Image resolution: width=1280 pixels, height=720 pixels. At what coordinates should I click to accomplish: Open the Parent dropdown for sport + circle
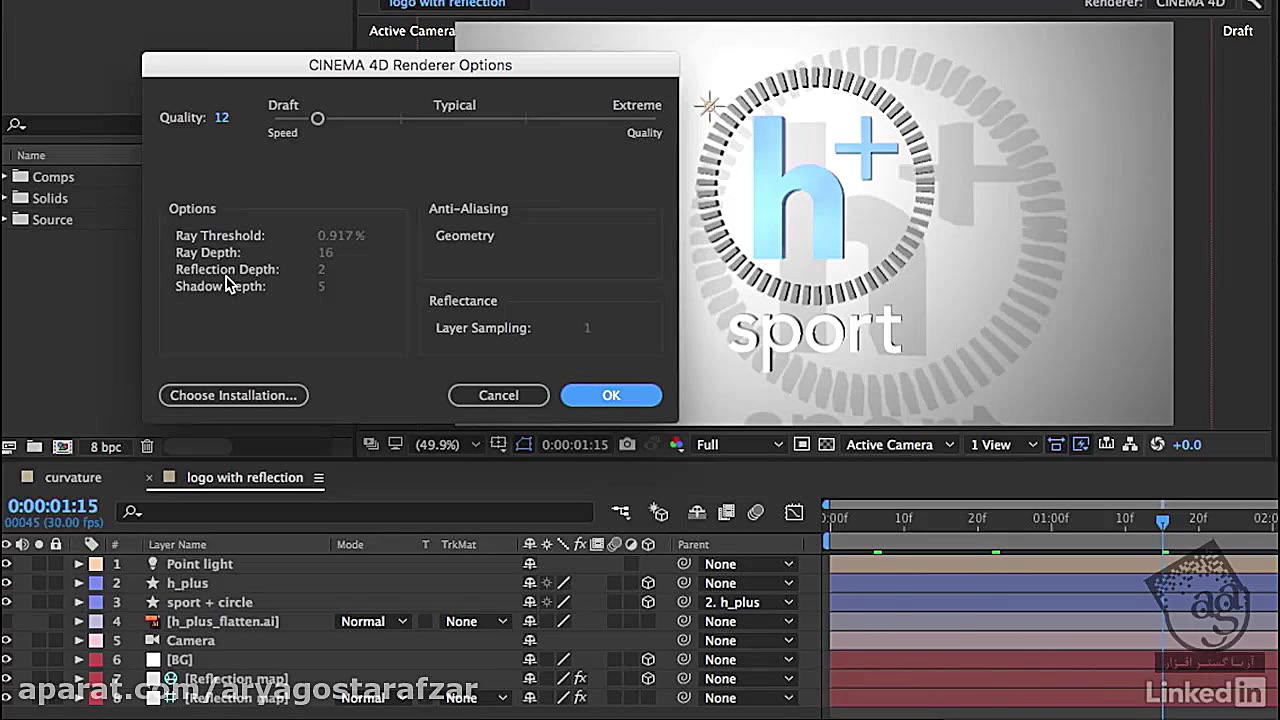pyautogui.click(x=748, y=602)
